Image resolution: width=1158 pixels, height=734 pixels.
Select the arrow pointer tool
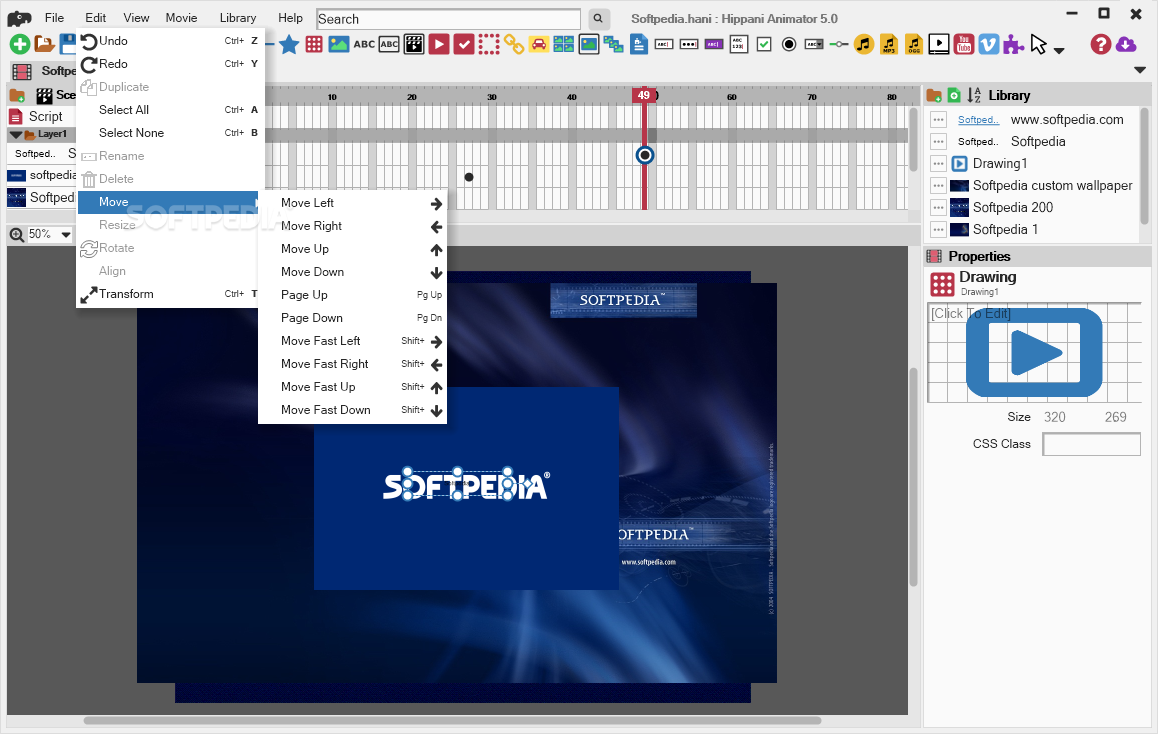click(1038, 44)
